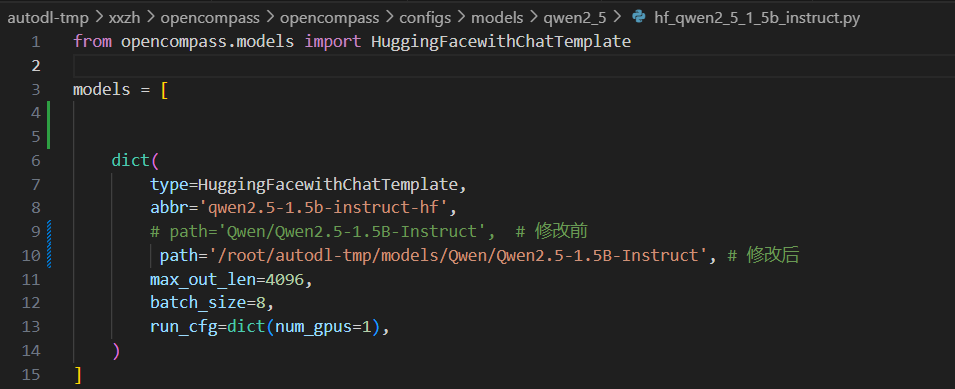Viewport: 955px width, 389px height.
Task: Click 'max_out_len=4096,' on line 11
Action: [x=231, y=279]
